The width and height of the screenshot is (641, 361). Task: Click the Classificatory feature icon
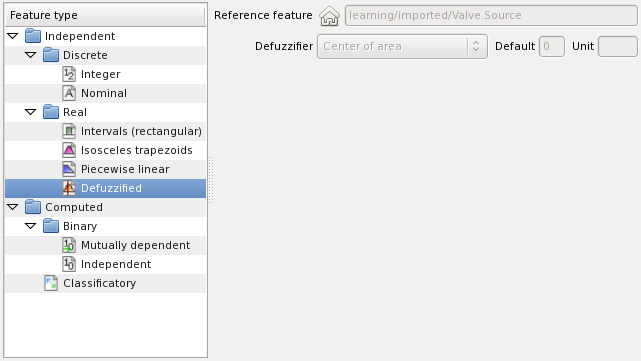point(51,283)
